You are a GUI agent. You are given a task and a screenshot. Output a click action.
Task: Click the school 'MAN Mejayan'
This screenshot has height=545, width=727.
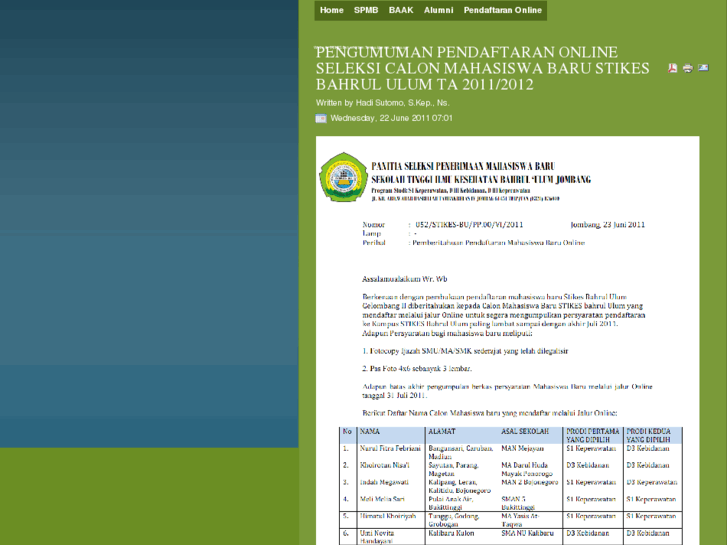click(x=523, y=449)
